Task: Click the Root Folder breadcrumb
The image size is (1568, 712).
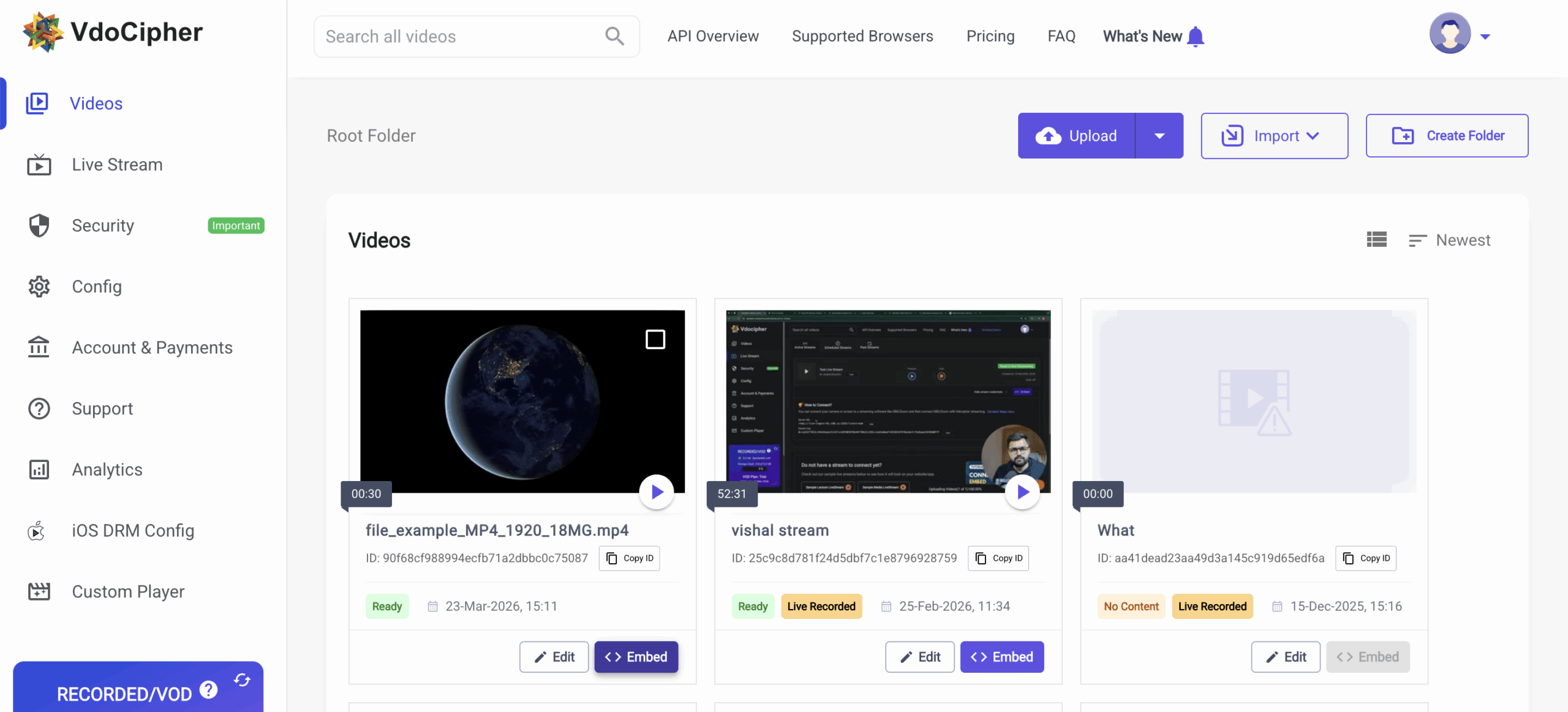Action: click(x=371, y=135)
